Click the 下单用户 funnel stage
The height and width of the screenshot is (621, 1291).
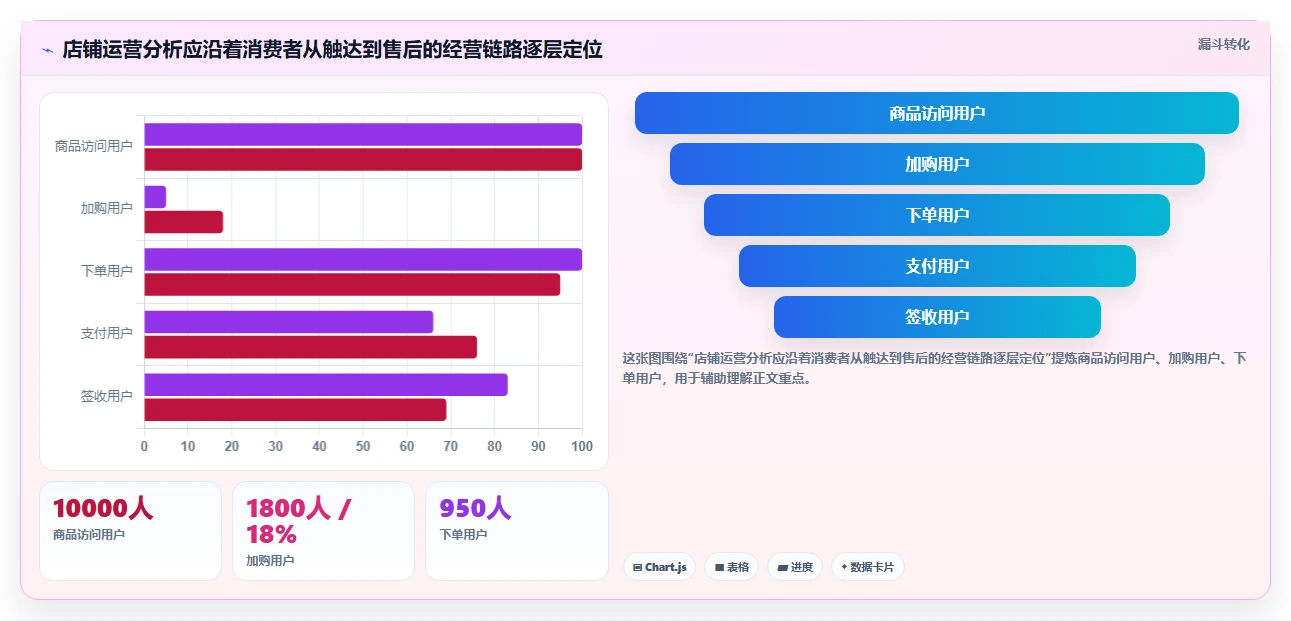click(937, 215)
